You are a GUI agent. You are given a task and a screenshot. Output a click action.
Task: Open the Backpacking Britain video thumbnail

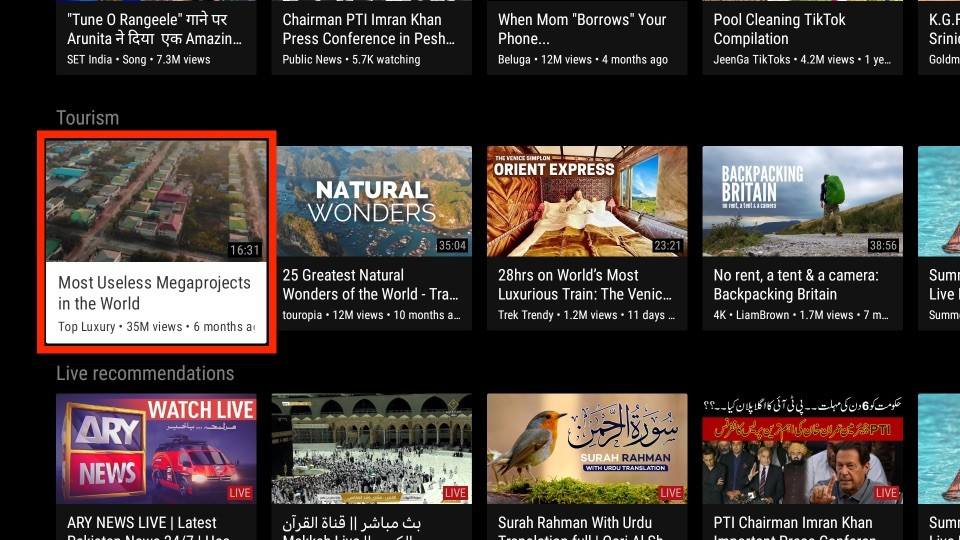(803, 201)
